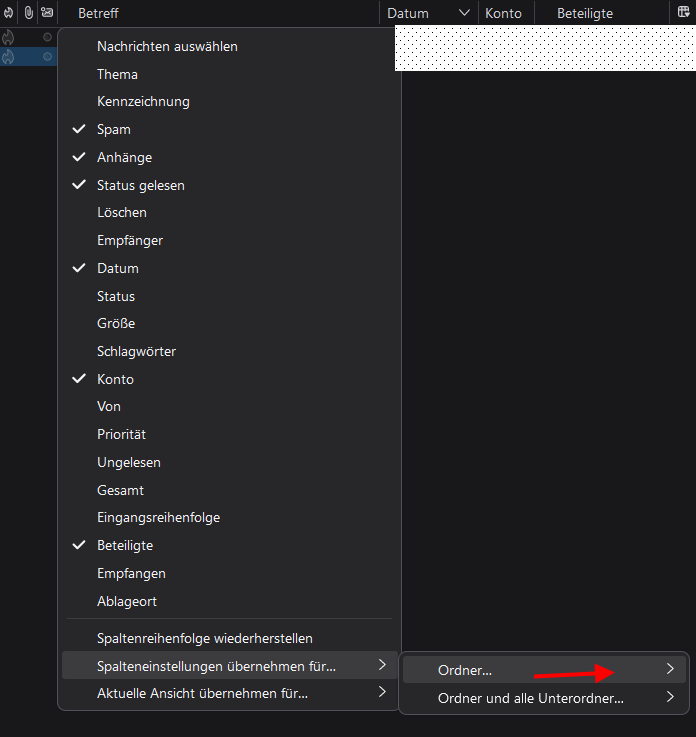Image resolution: width=696 pixels, height=737 pixels.
Task: Uncheck the Beteiligte entry in the menu
Action: coord(229,545)
